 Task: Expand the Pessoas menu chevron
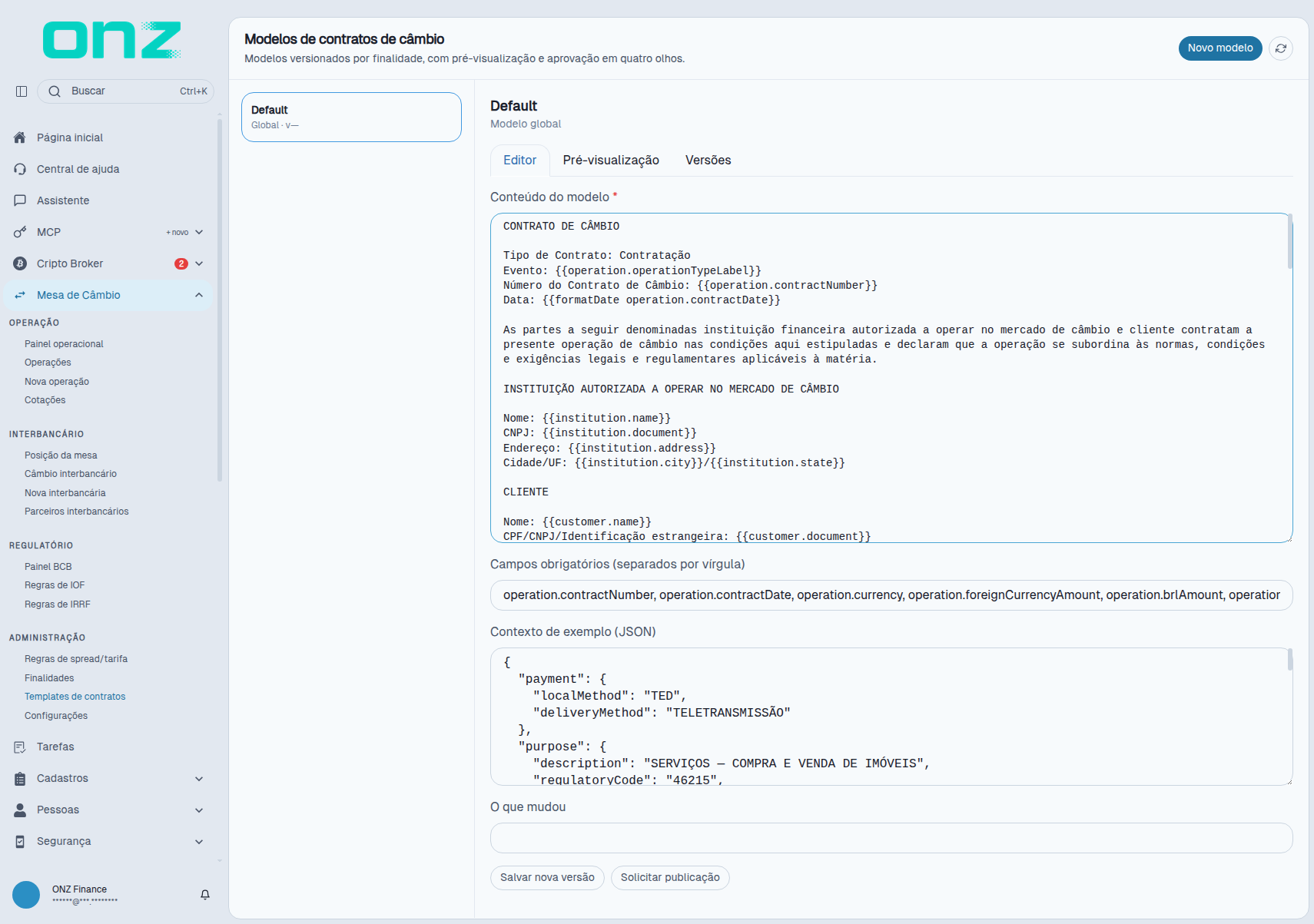click(x=199, y=810)
